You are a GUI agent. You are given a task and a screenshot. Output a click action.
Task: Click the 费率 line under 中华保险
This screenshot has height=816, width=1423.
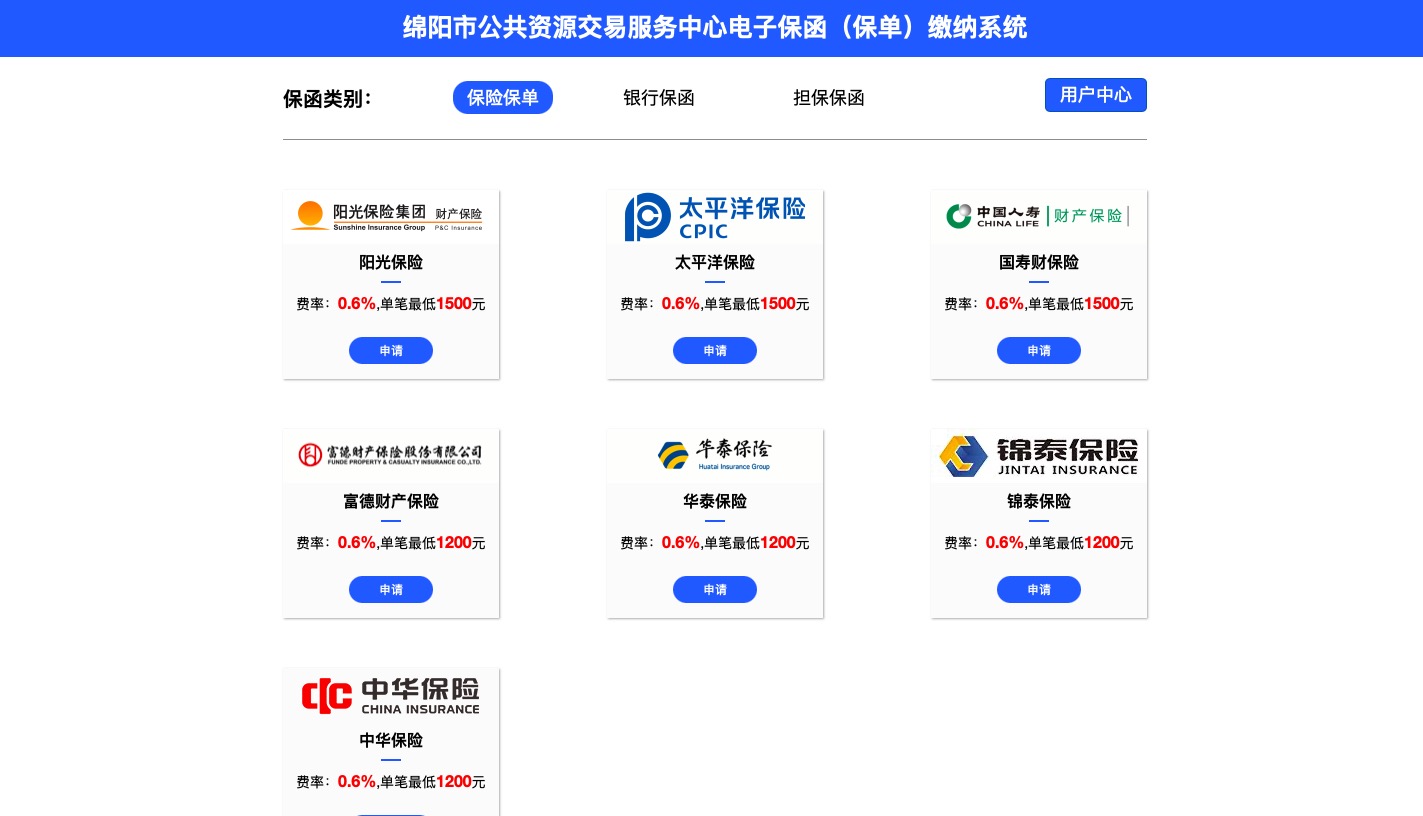coord(391,782)
